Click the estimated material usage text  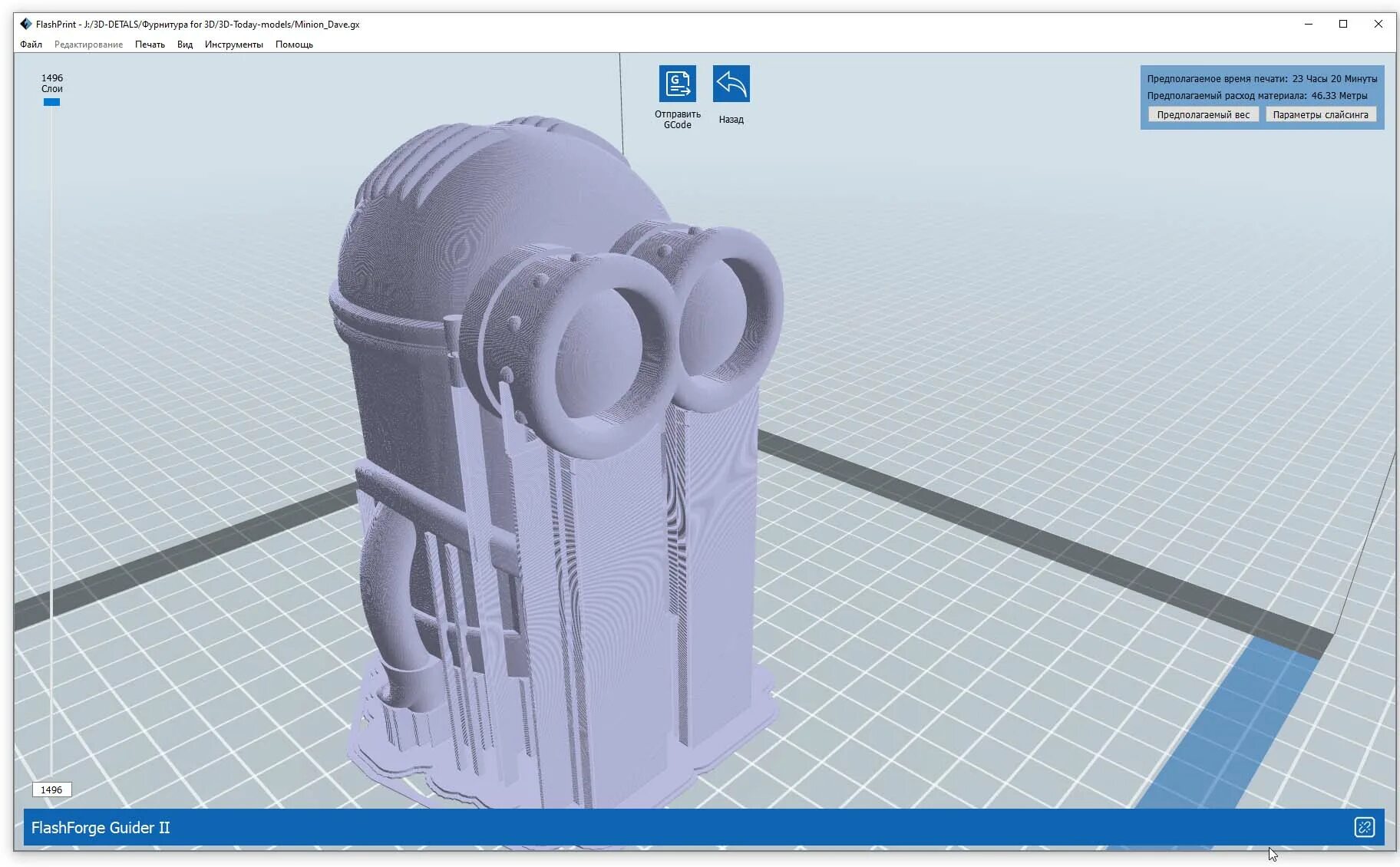tap(1257, 96)
